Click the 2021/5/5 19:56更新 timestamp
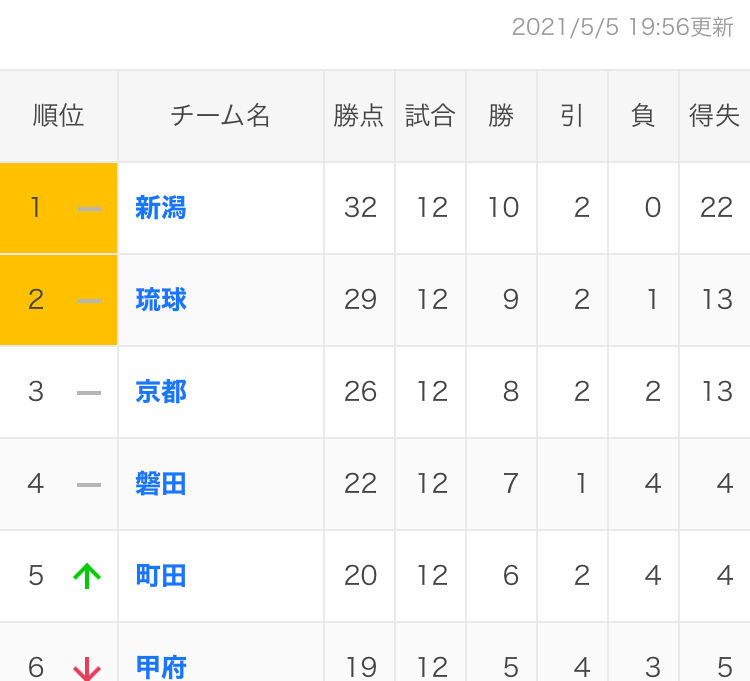Screen dimensions: 750x681 tap(622, 27)
